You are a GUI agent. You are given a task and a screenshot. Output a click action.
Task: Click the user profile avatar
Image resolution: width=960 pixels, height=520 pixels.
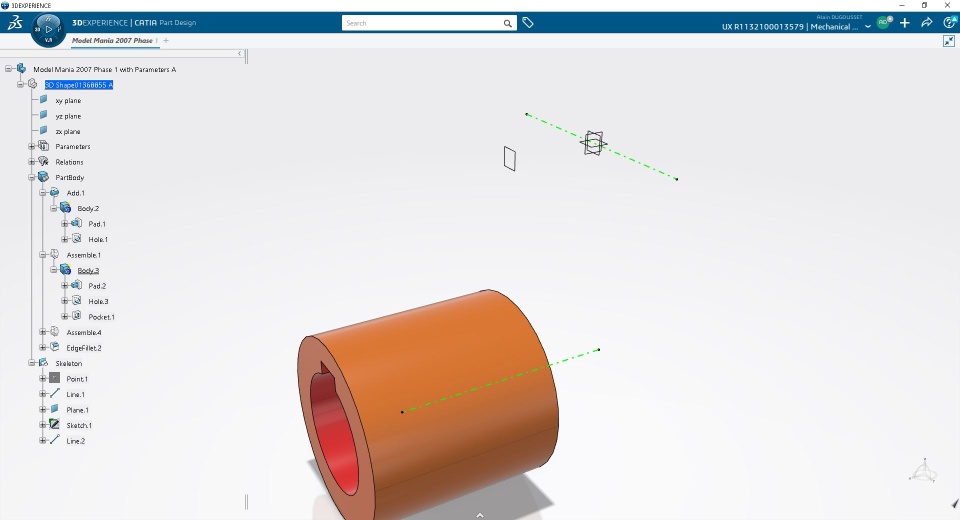pos(883,22)
